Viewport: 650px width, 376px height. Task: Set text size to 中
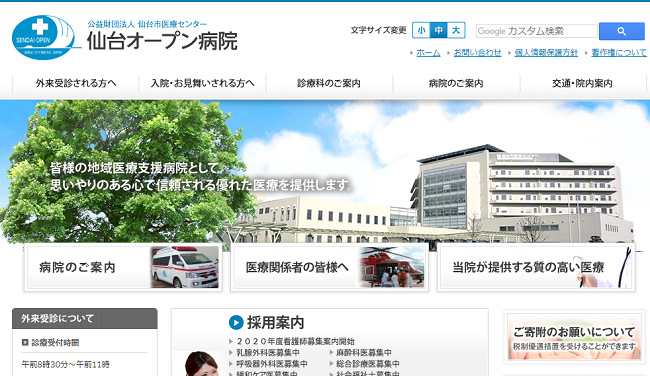[439, 30]
